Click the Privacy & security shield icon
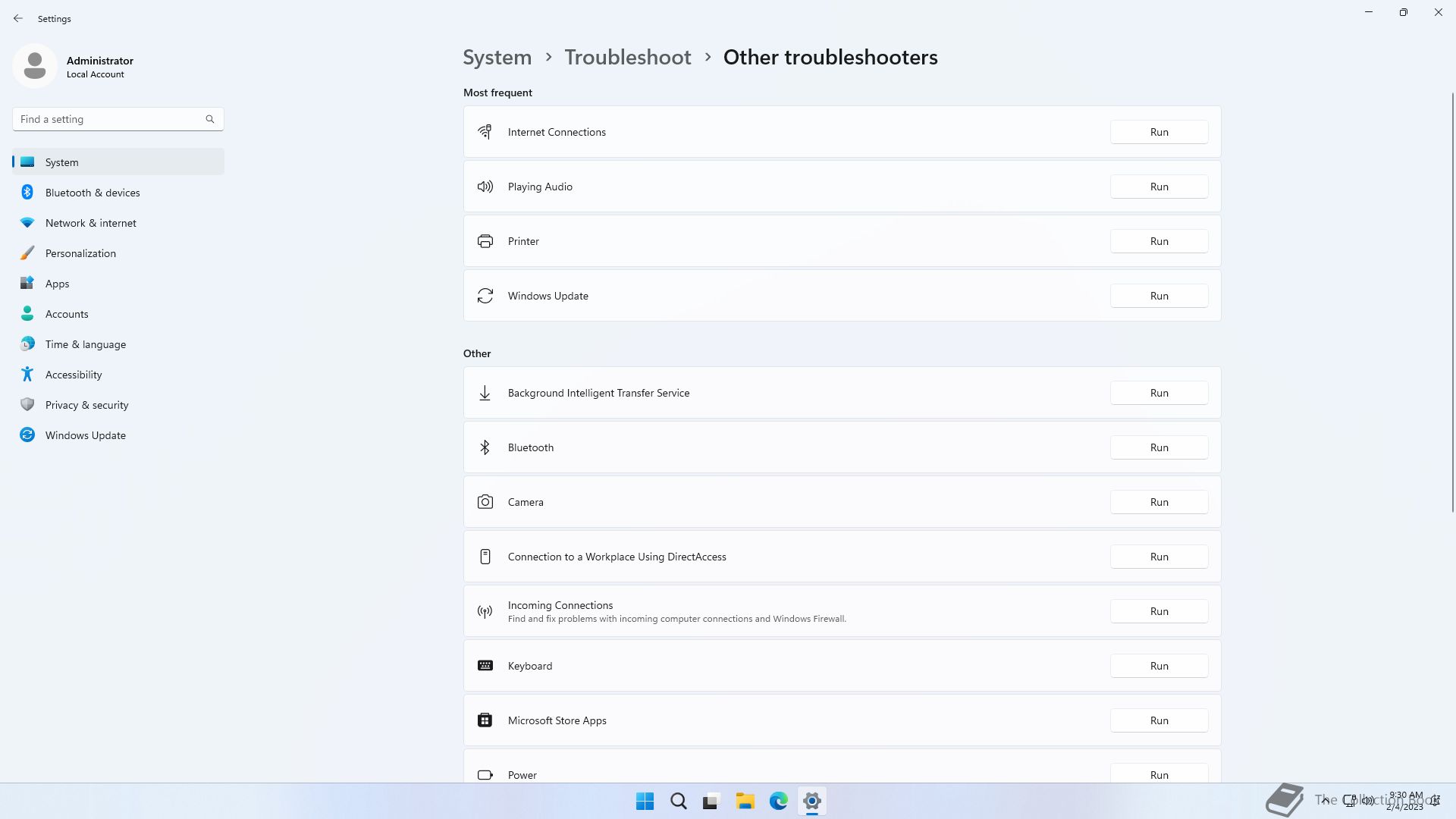Screen dimensions: 1456x819 pyautogui.click(x=27, y=405)
